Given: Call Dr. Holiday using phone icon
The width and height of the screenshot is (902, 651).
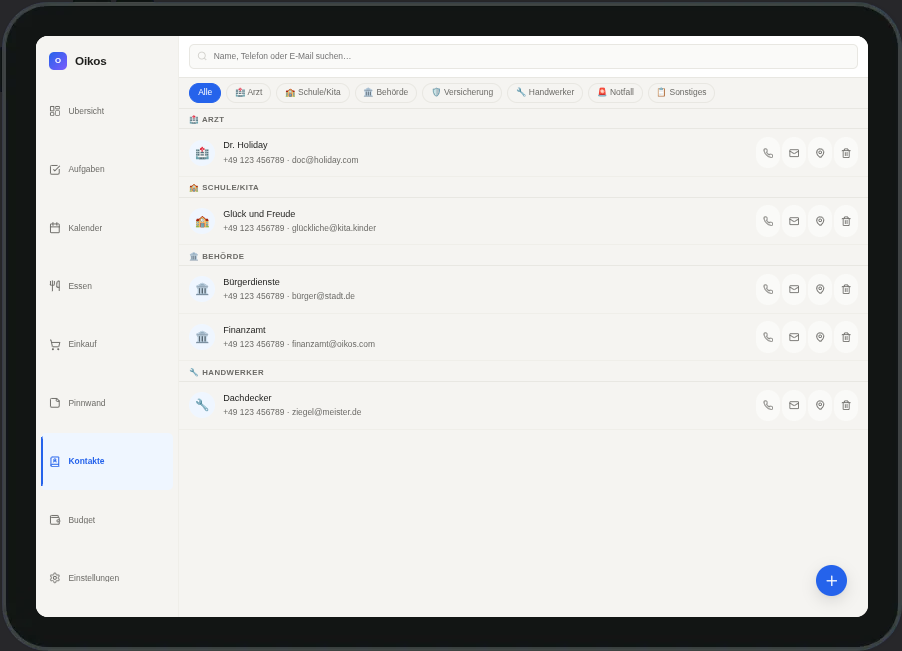Looking at the screenshot, I should coord(767,153).
